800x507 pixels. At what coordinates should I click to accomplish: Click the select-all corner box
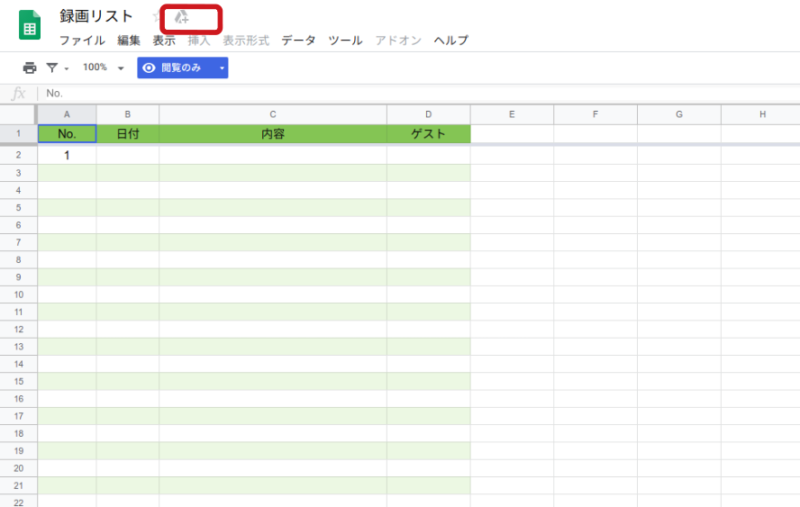[x=18, y=114]
